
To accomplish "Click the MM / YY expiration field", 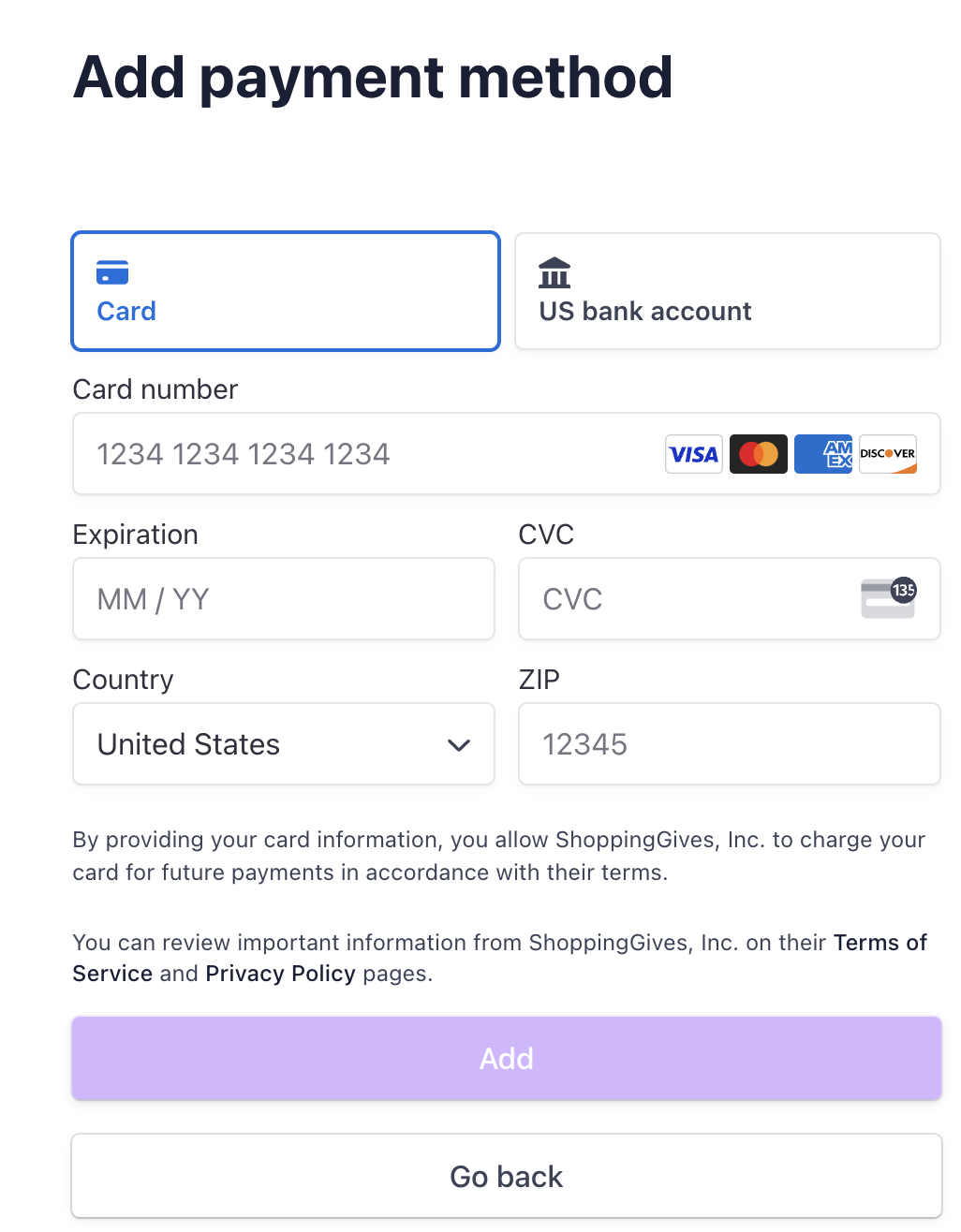I will tap(284, 599).
